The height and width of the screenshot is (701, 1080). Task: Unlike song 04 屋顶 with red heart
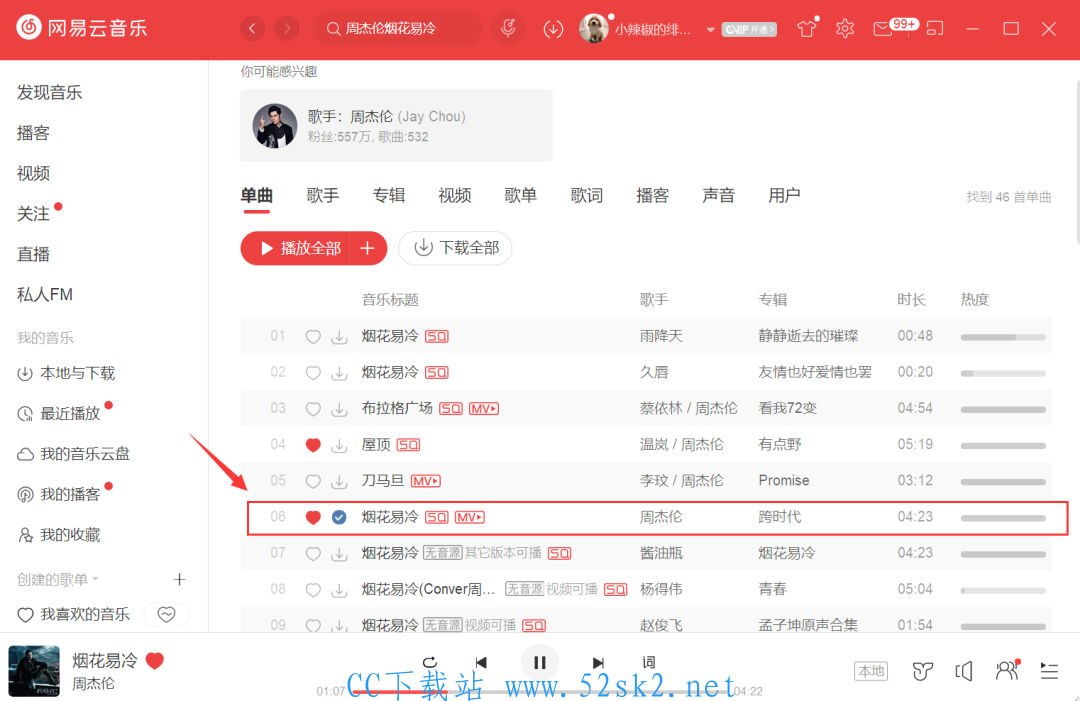(313, 445)
